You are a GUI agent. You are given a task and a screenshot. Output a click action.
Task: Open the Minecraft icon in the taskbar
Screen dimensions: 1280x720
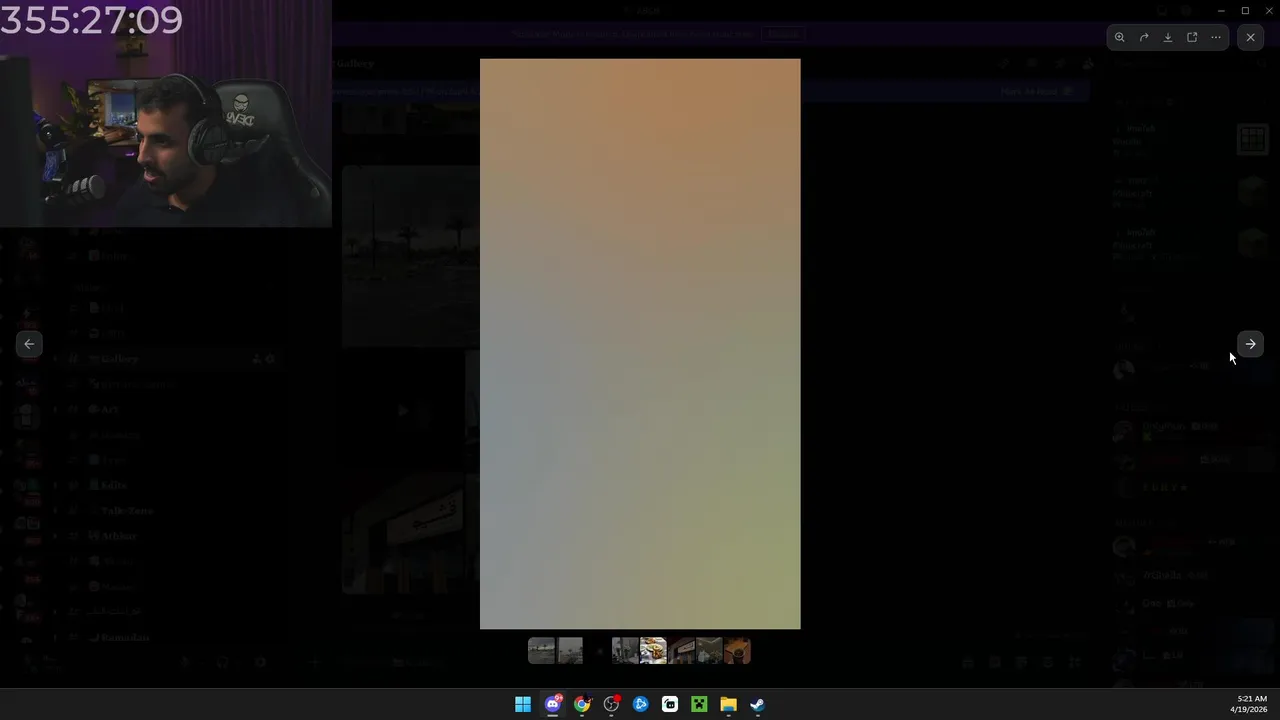click(x=699, y=705)
